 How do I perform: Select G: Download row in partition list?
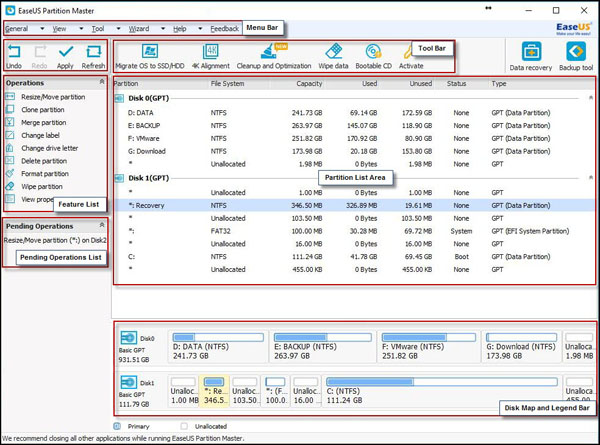point(354,151)
